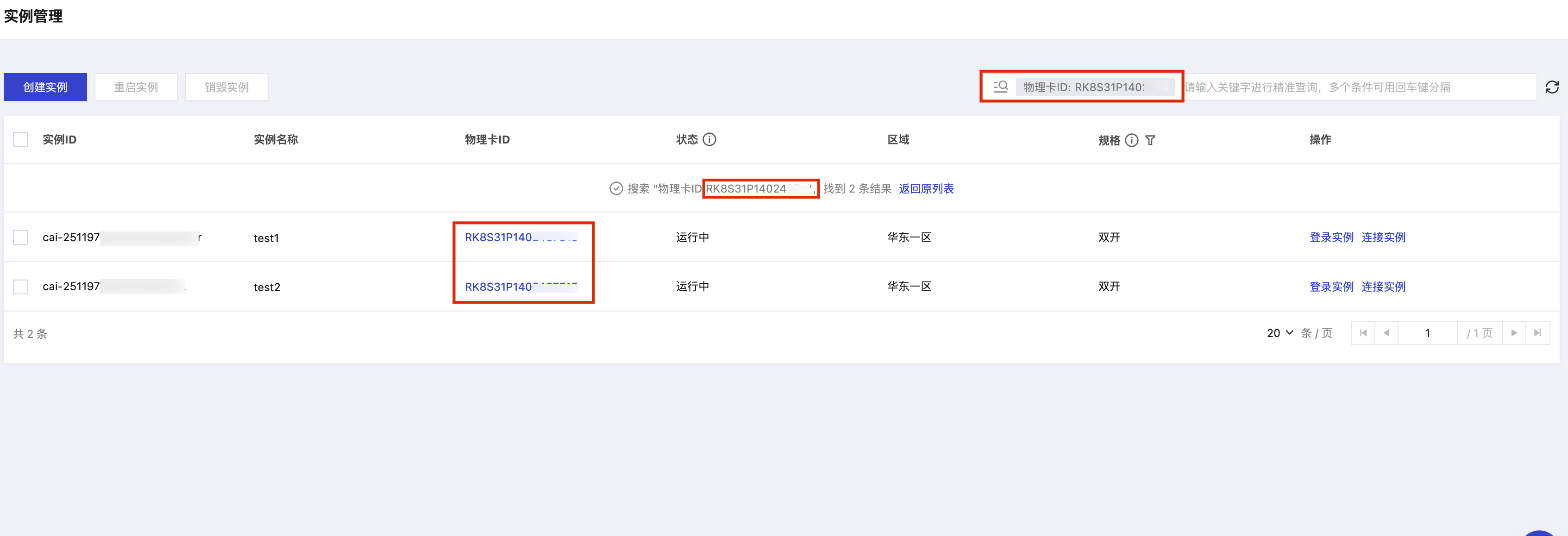Open the 20 per page dropdown
This screenshot has width=1568, height=536.
tap(1280, 333)
